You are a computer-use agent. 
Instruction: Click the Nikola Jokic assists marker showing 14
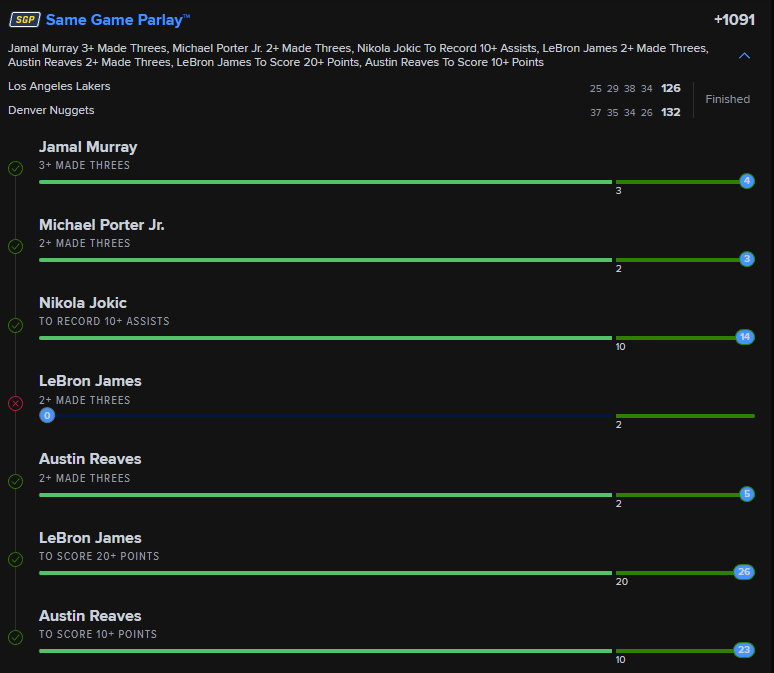coord(745,337)
